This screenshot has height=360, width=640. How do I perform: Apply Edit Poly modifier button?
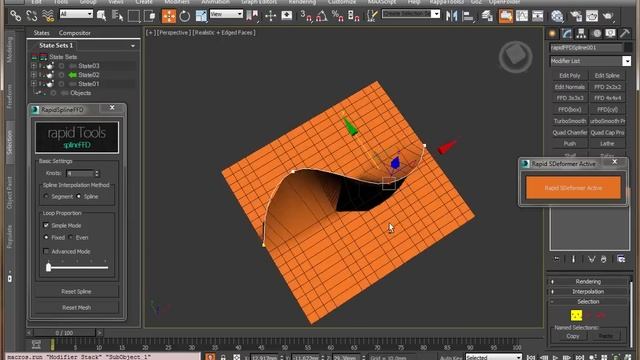pos(569,76)
